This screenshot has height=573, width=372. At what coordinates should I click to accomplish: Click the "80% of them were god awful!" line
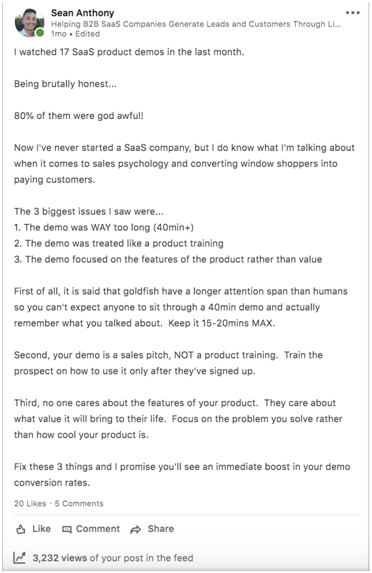click(79, 116)
